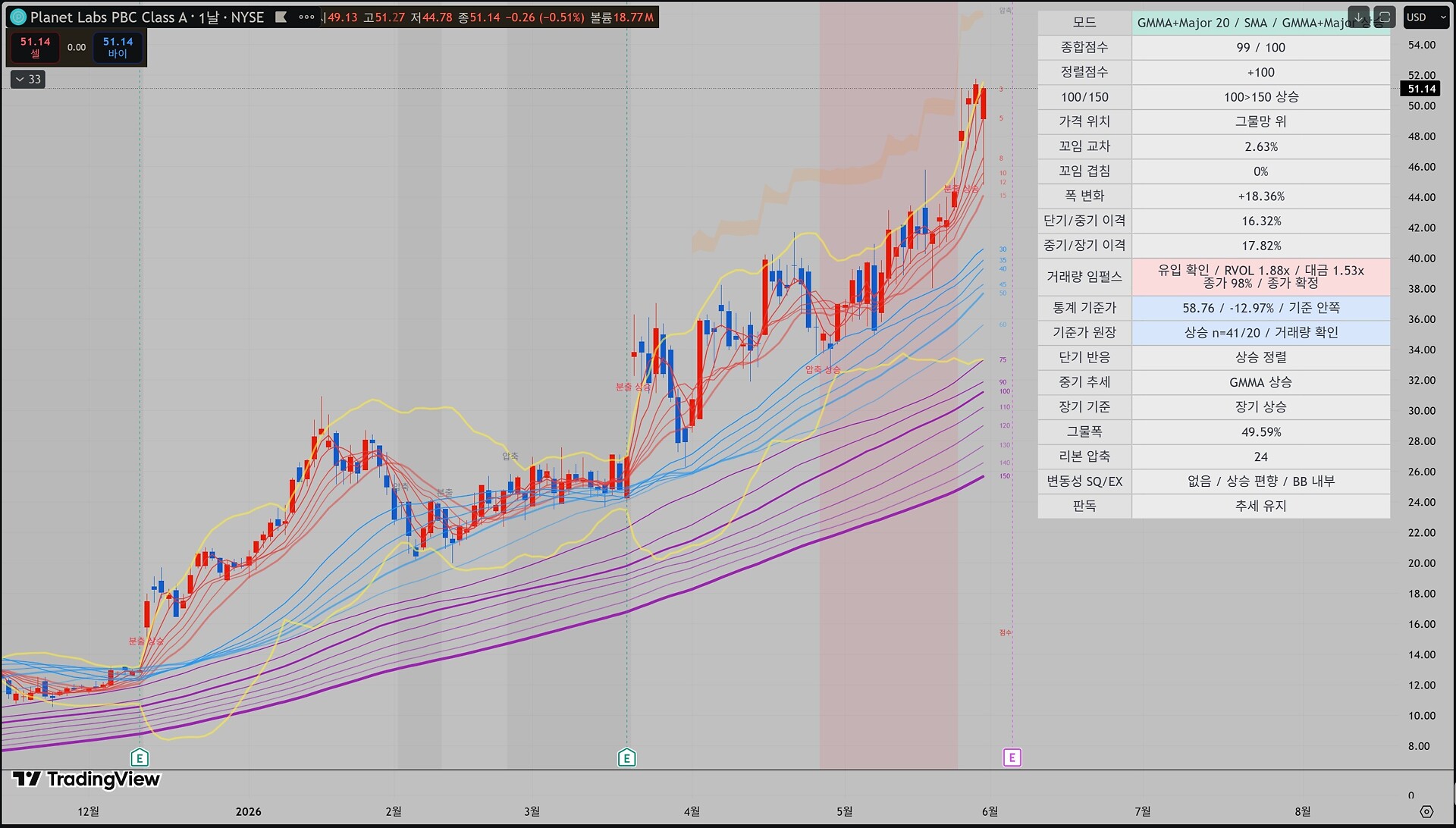Image resolution: width=1456 pixels, height=828 pixels.
Task: Open the USD currency dropdown
Action: point(1426,17)
